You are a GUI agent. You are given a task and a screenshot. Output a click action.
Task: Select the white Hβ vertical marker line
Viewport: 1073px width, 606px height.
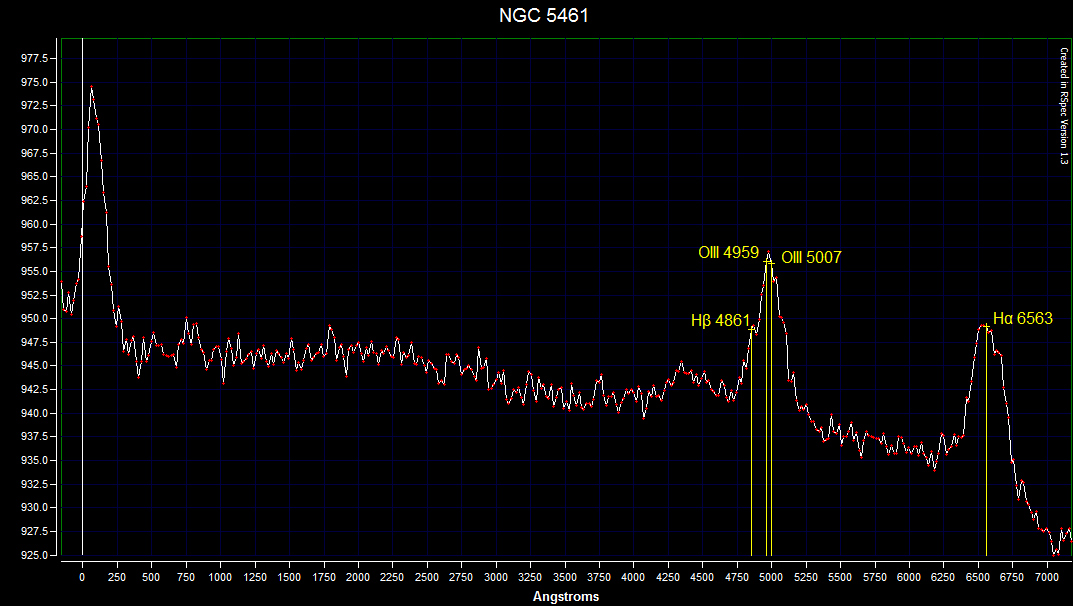tap(751, 450)
